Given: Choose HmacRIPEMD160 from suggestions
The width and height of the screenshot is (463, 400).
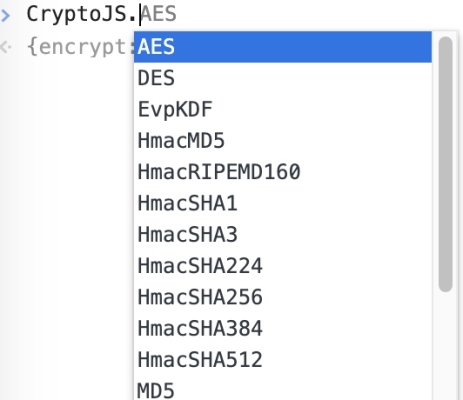Looking at the screenshot, I should click(x=283, y=172).
